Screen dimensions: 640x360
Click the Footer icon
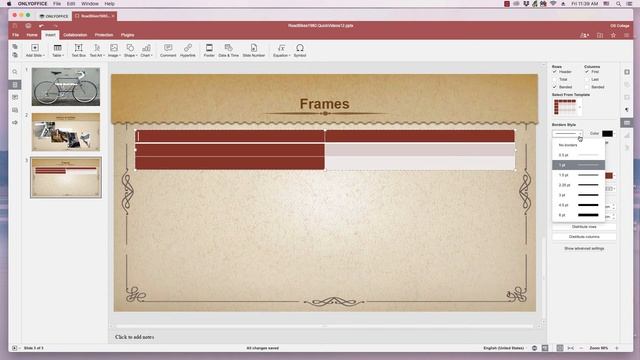pos(209,48)
